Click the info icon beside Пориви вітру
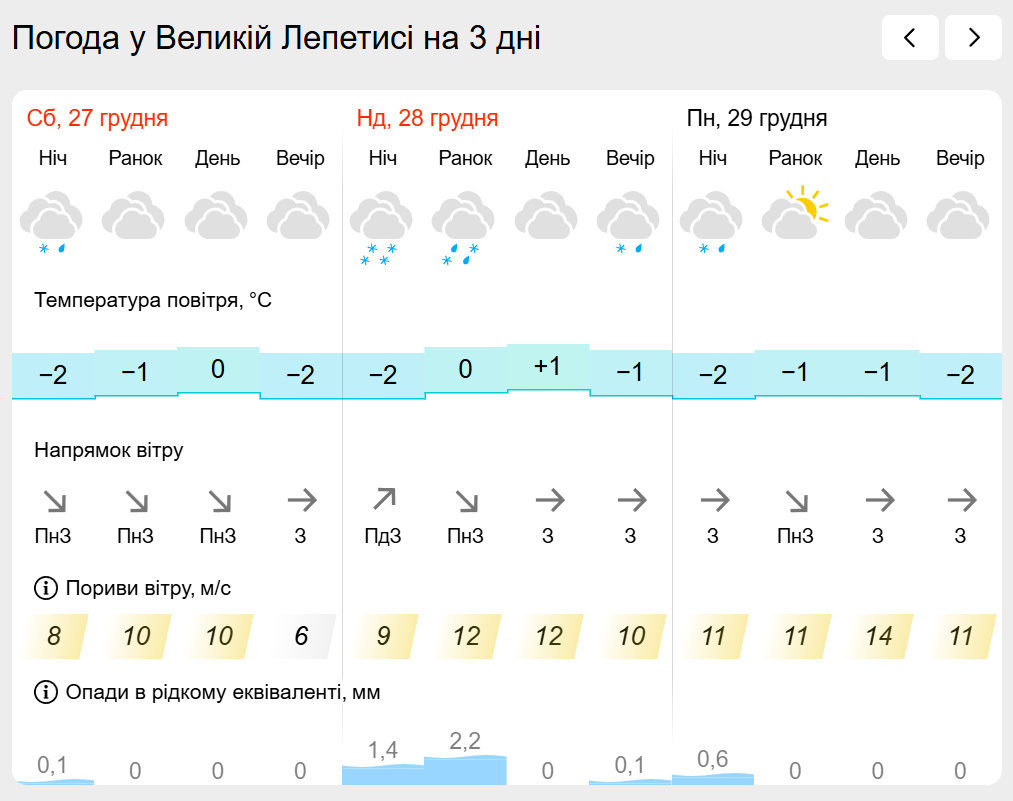The image size is (1013, 801). 45,588
